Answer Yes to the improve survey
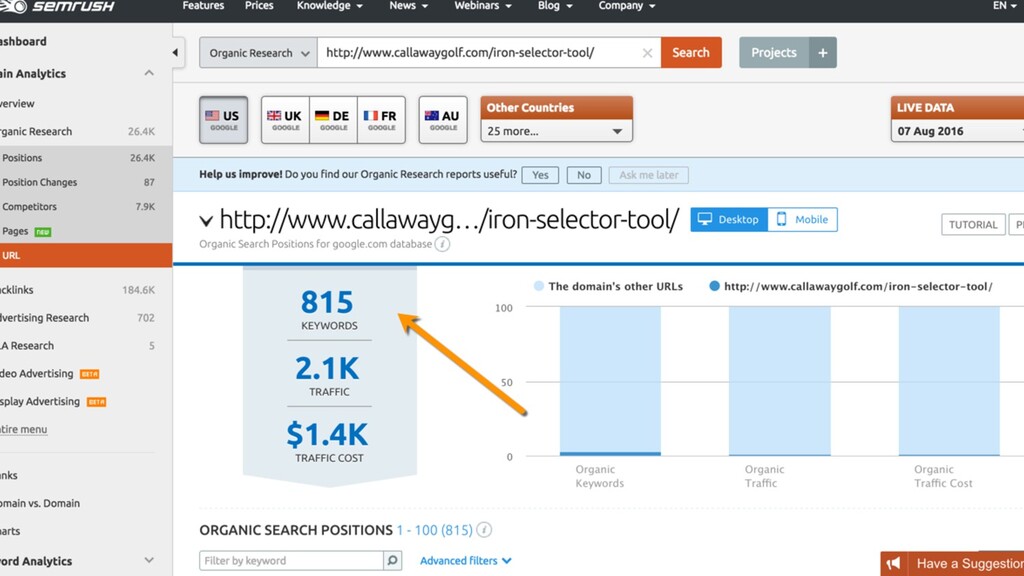Image resolution: width=1024 pixels, height=576 pixels. (x=540, y=175)
